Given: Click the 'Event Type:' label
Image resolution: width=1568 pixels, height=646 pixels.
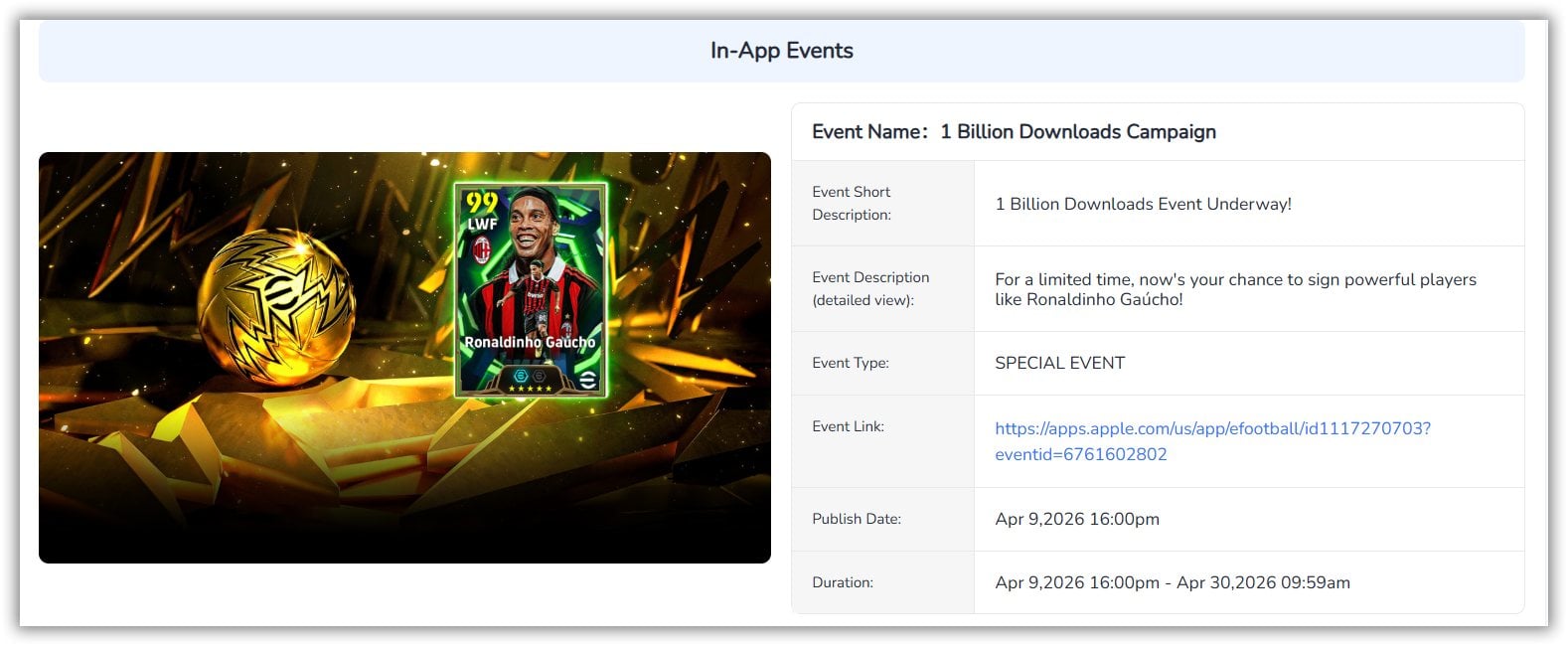Looking at the screenshot, I should point(851,363).
